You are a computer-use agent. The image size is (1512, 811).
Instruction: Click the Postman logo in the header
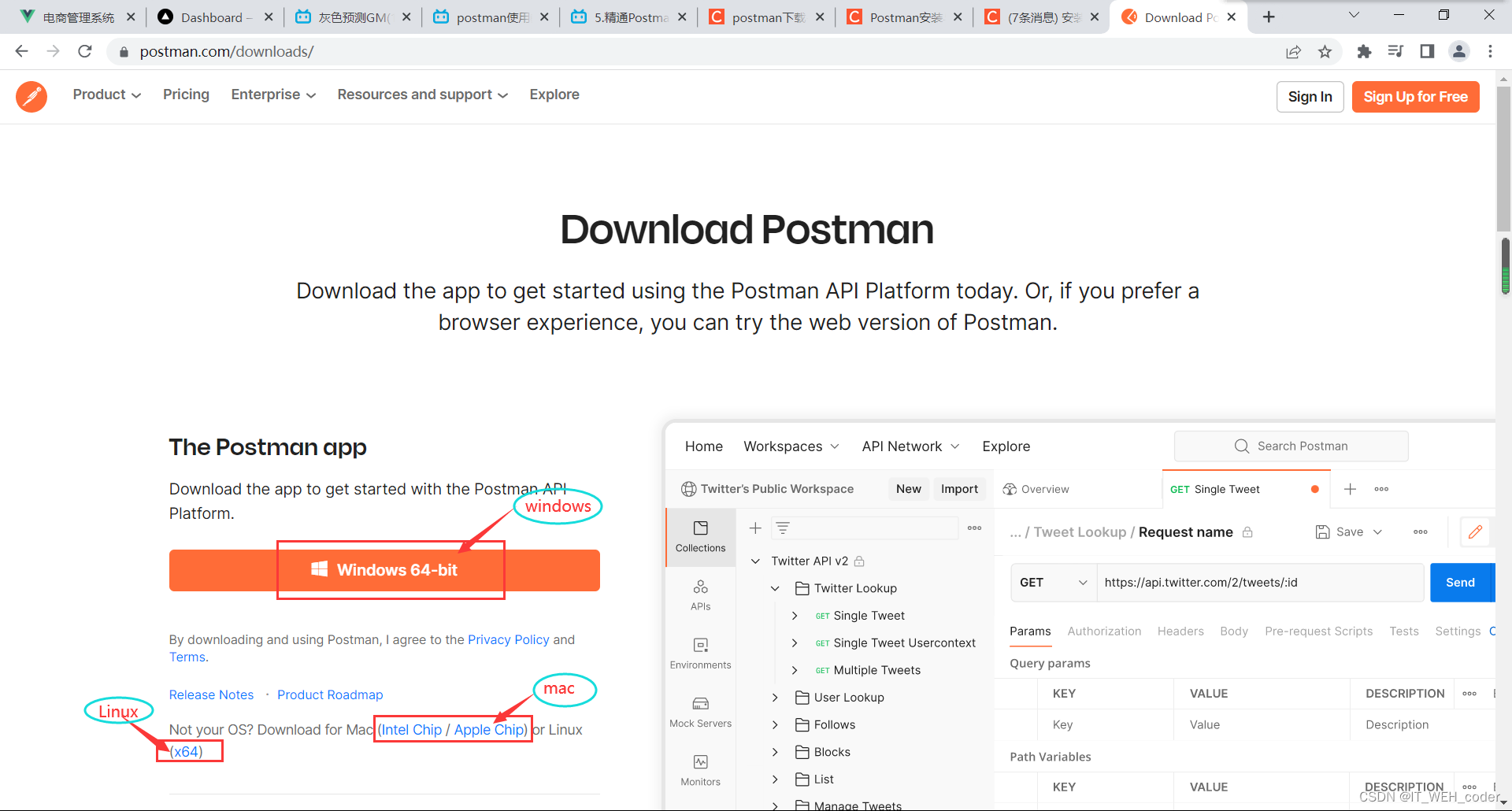pyautogui.click(x=31, y=96)
